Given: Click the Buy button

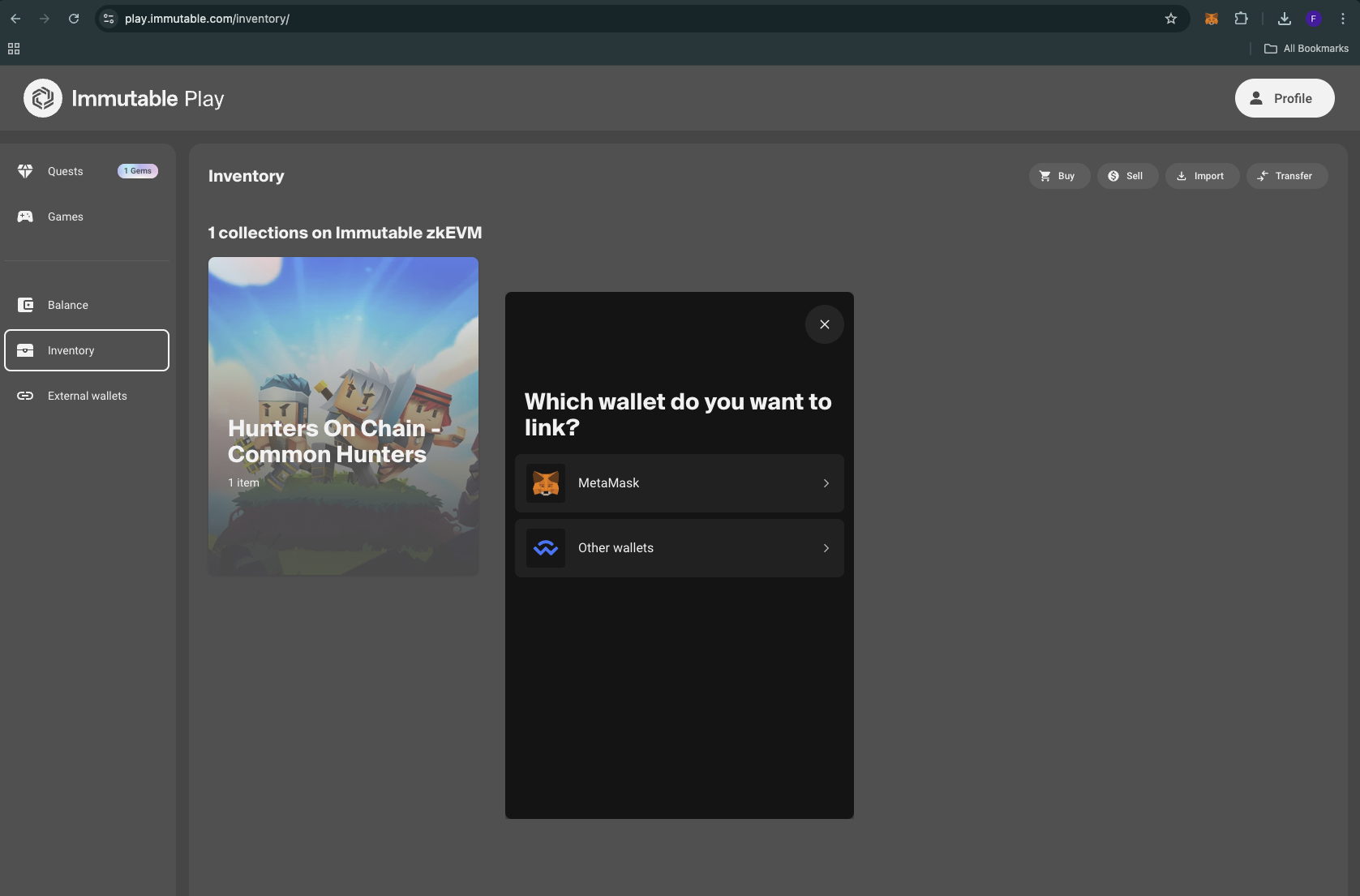Looking at the screenshot, I should [1059, 176].
